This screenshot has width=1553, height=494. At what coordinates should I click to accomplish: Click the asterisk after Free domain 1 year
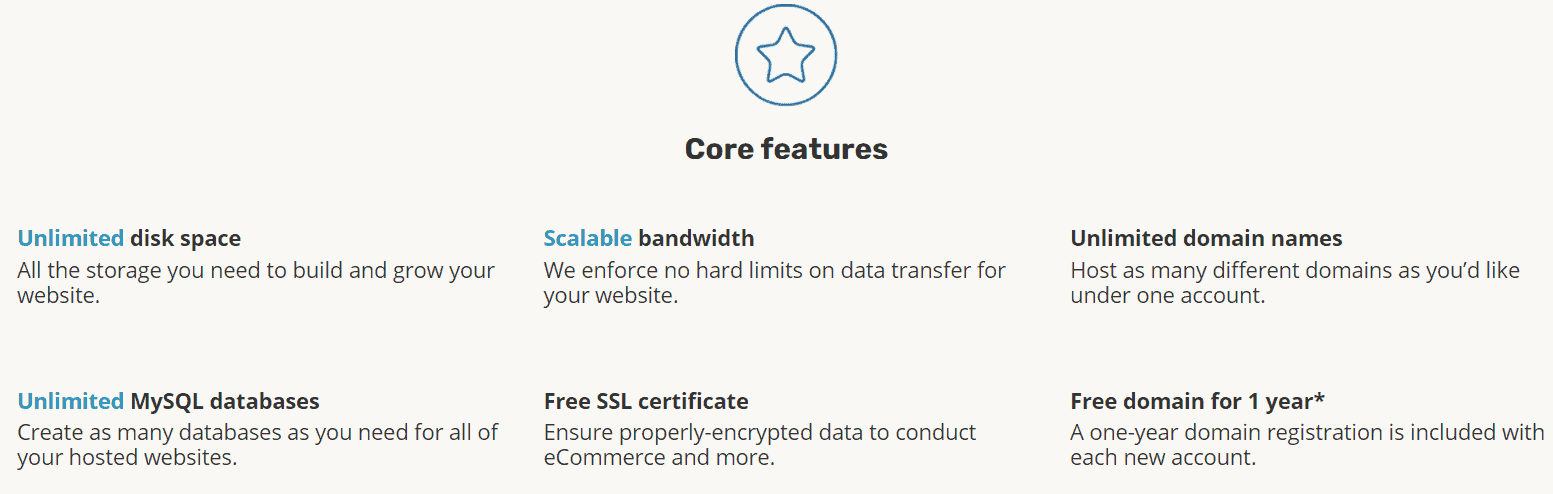[1319, 398]
